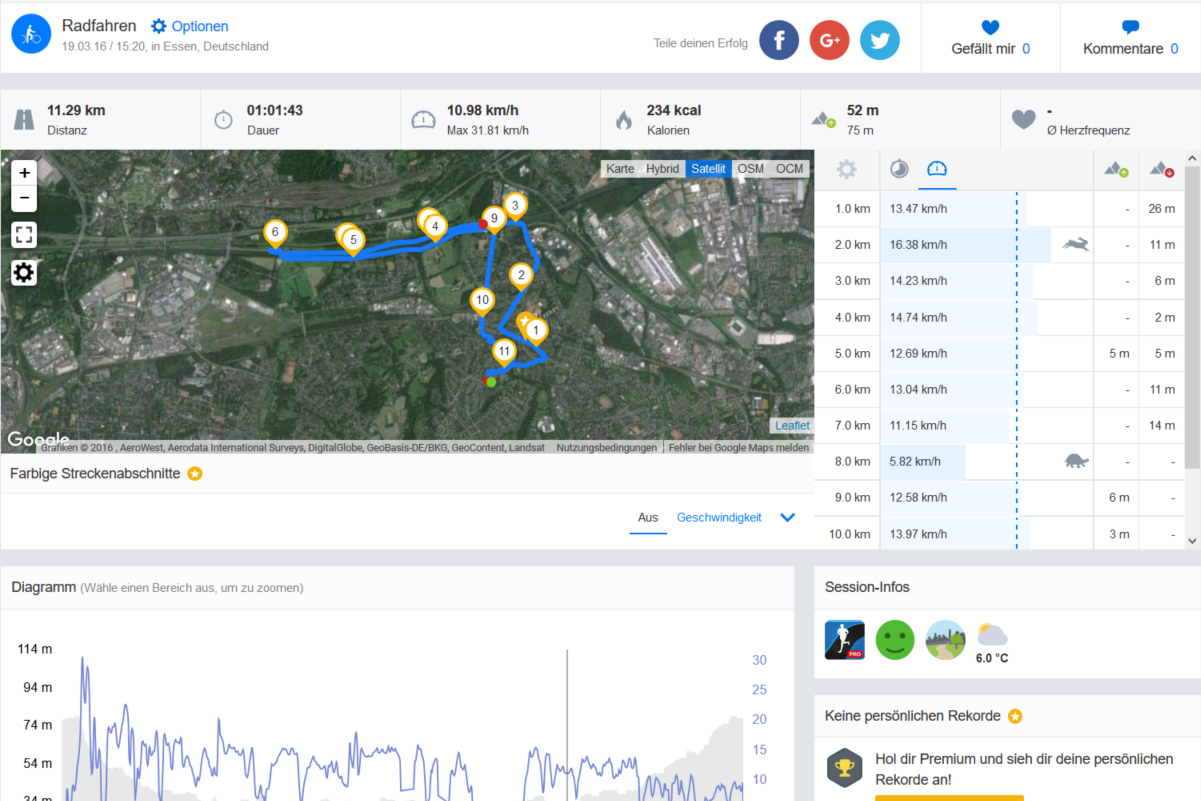Click the park surface type icon

point(946,640)
